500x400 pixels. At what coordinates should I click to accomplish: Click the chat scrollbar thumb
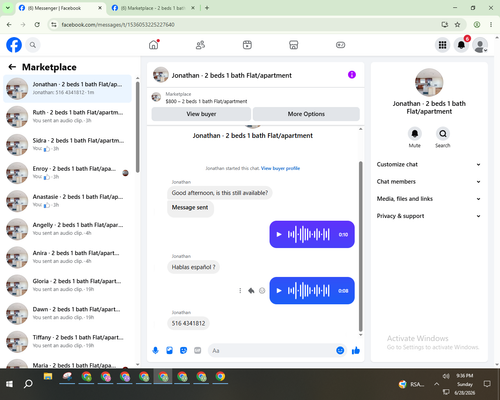pyautogui.click(x=360, y=247)
